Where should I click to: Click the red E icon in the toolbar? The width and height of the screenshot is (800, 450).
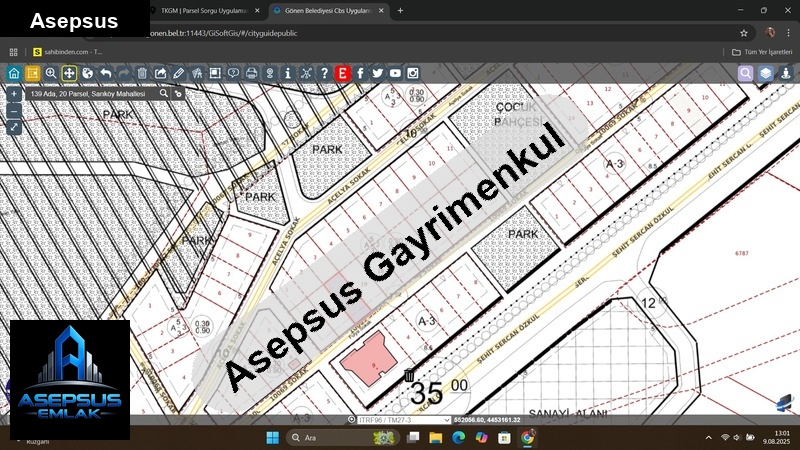(342, 73)
